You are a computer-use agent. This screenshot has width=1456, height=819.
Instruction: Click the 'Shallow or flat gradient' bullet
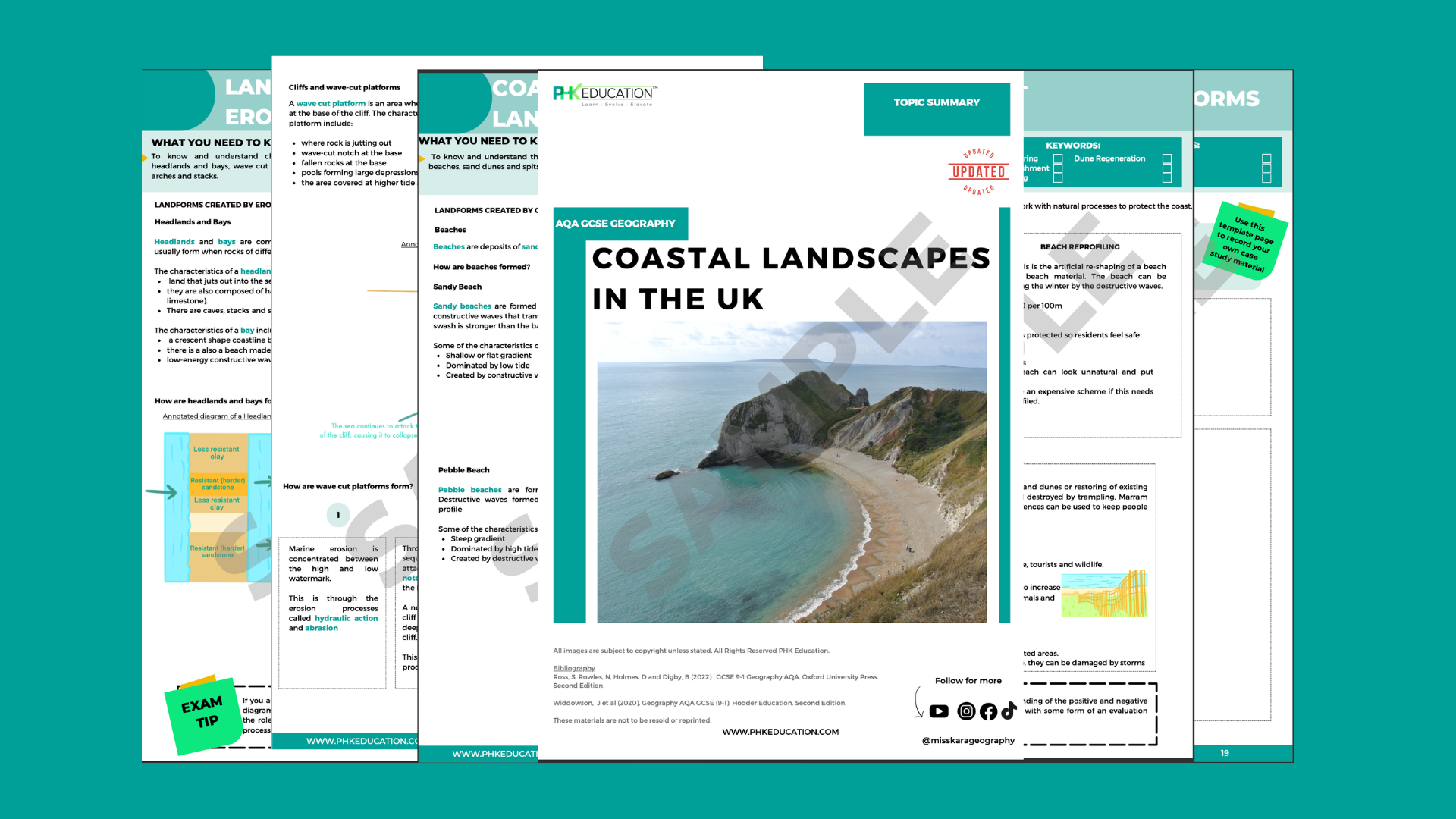(488, 356)
